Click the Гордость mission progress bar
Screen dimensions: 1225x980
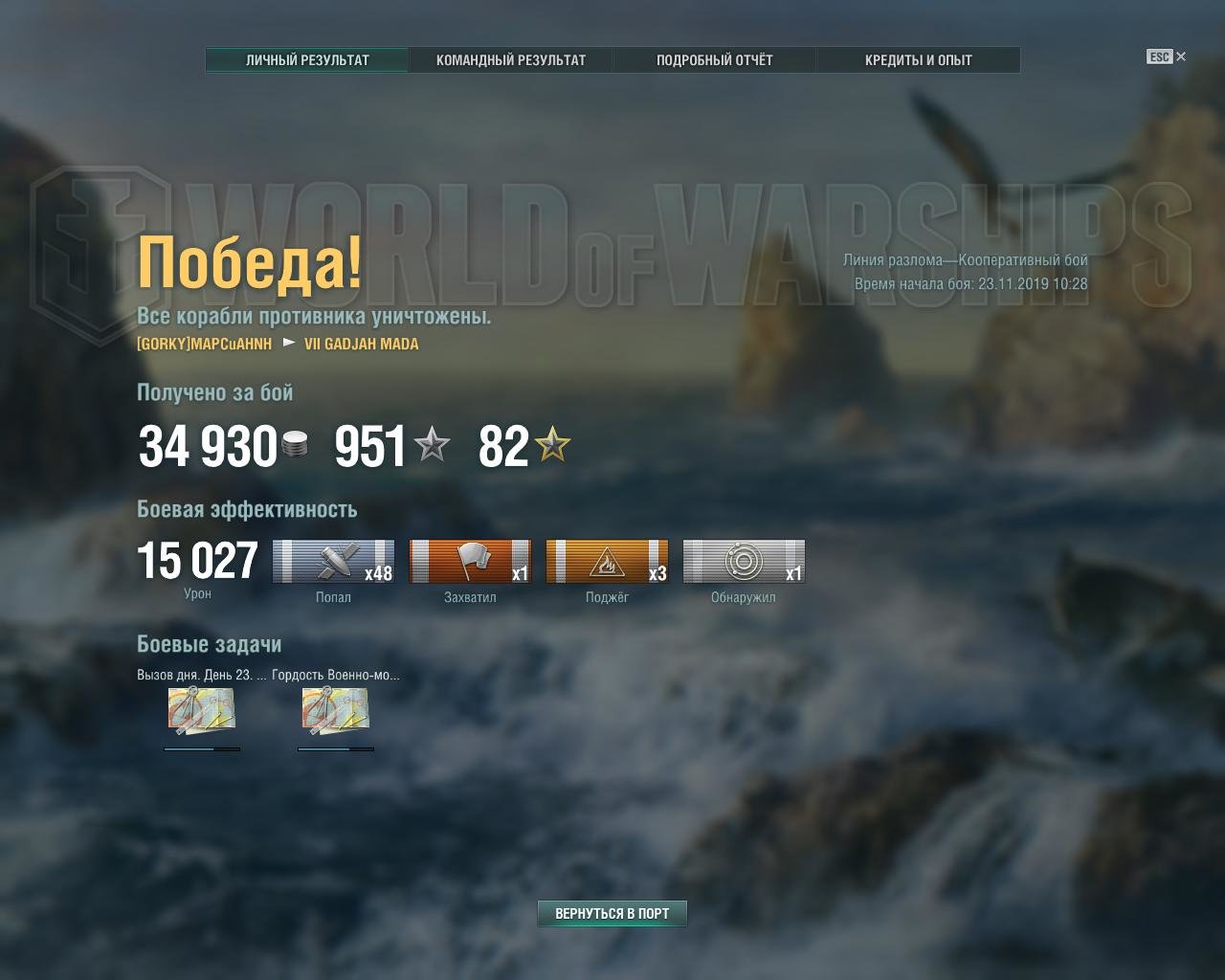[x=336, y=749]
